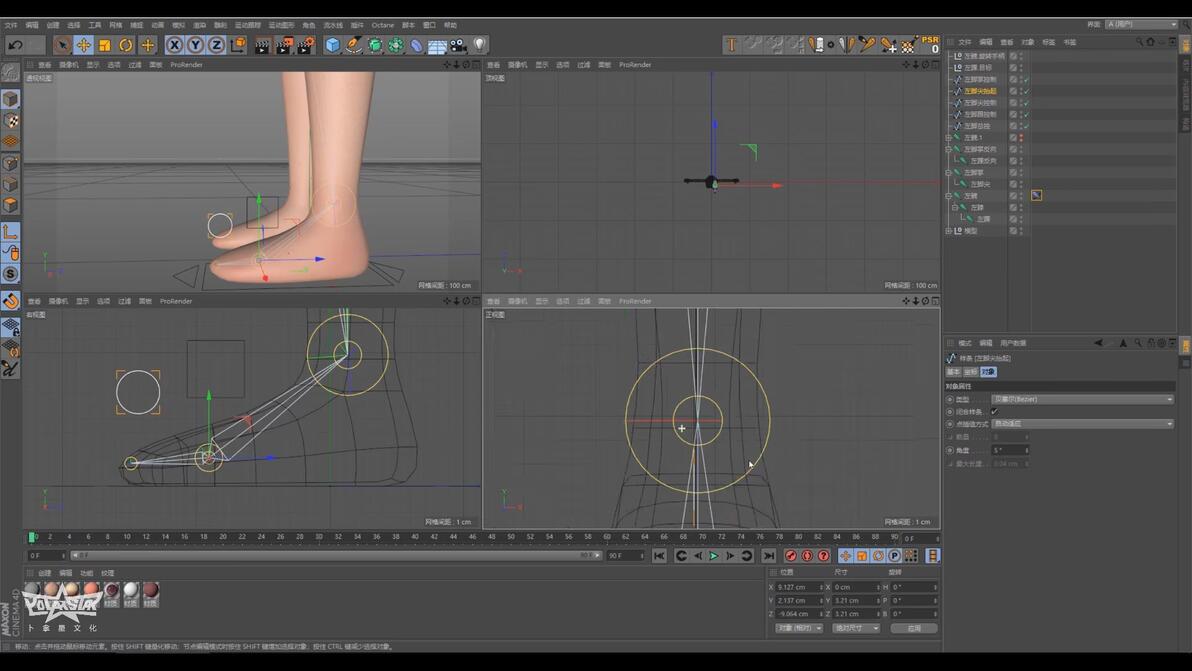Viewport: 1192px width, 671px height.
Task: Toggle the layer checkbox of 模型 object
Action: click(x=1013, y=231)
